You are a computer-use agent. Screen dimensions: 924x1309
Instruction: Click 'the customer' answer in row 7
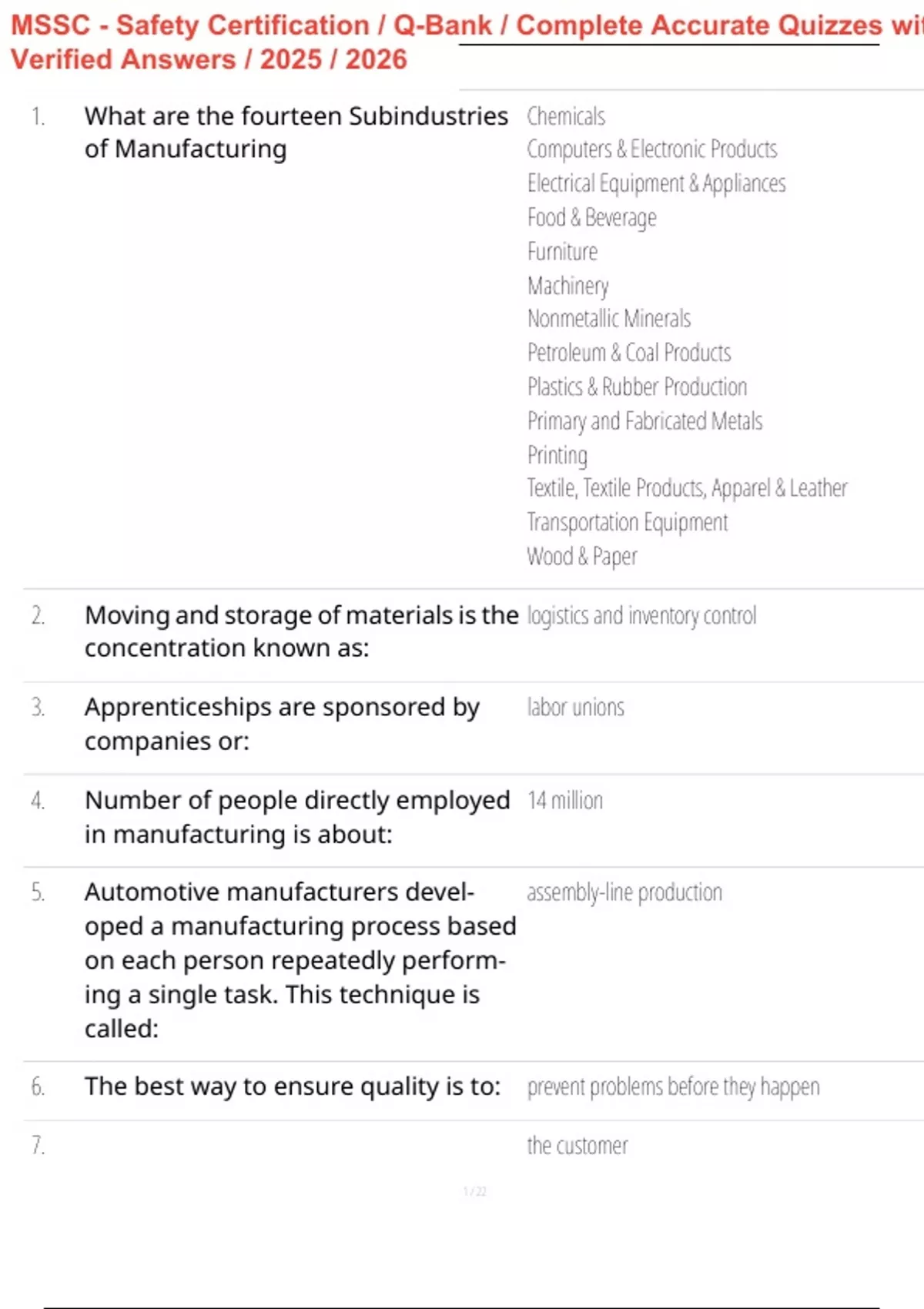tap(577, 1146)
